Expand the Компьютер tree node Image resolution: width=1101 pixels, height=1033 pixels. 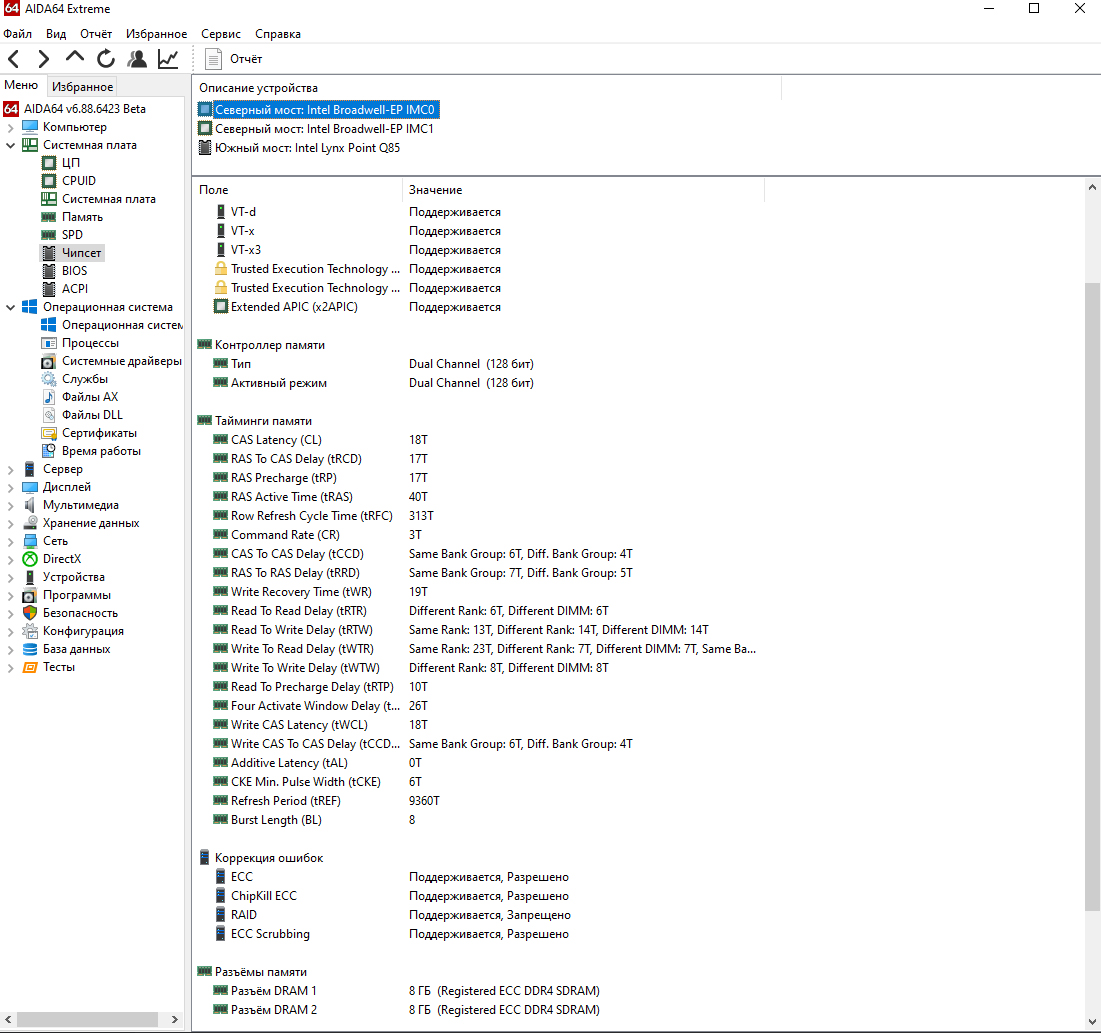(x=11, y=128)
